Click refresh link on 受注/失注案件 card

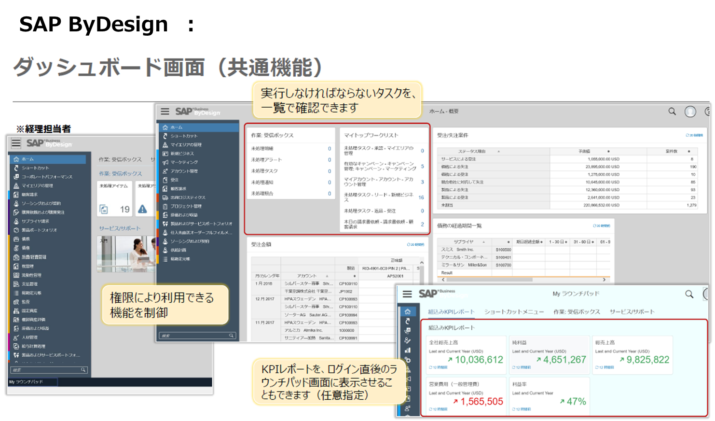(x=694, y=135)
